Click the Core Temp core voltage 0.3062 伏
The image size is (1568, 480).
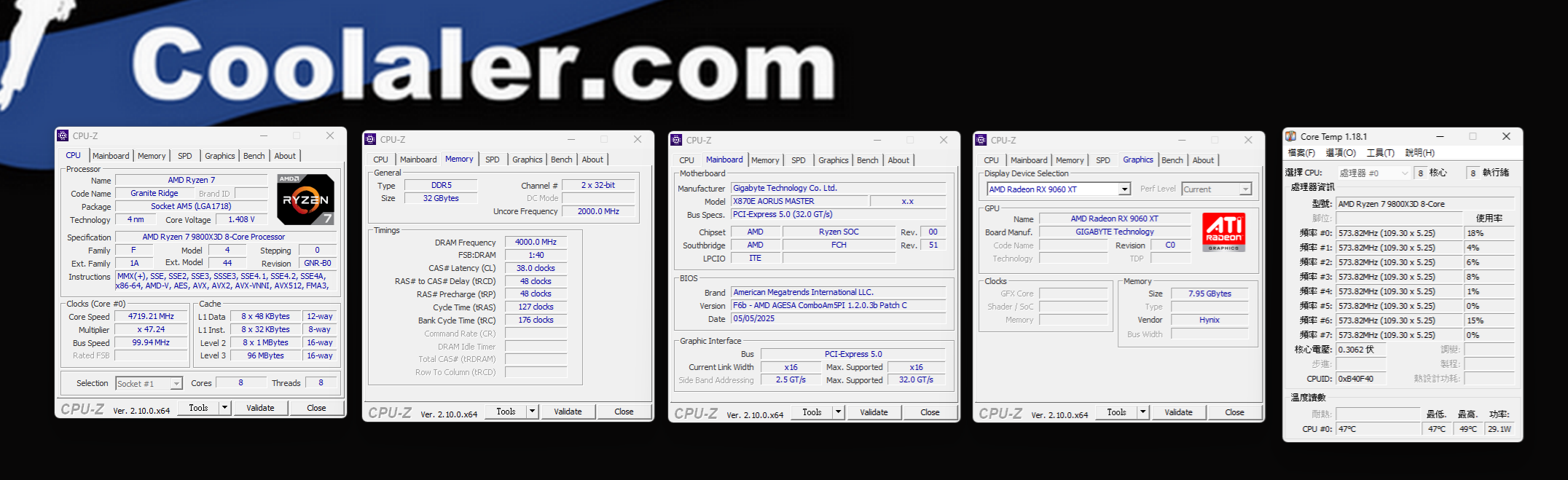(x=1360, y=350)
